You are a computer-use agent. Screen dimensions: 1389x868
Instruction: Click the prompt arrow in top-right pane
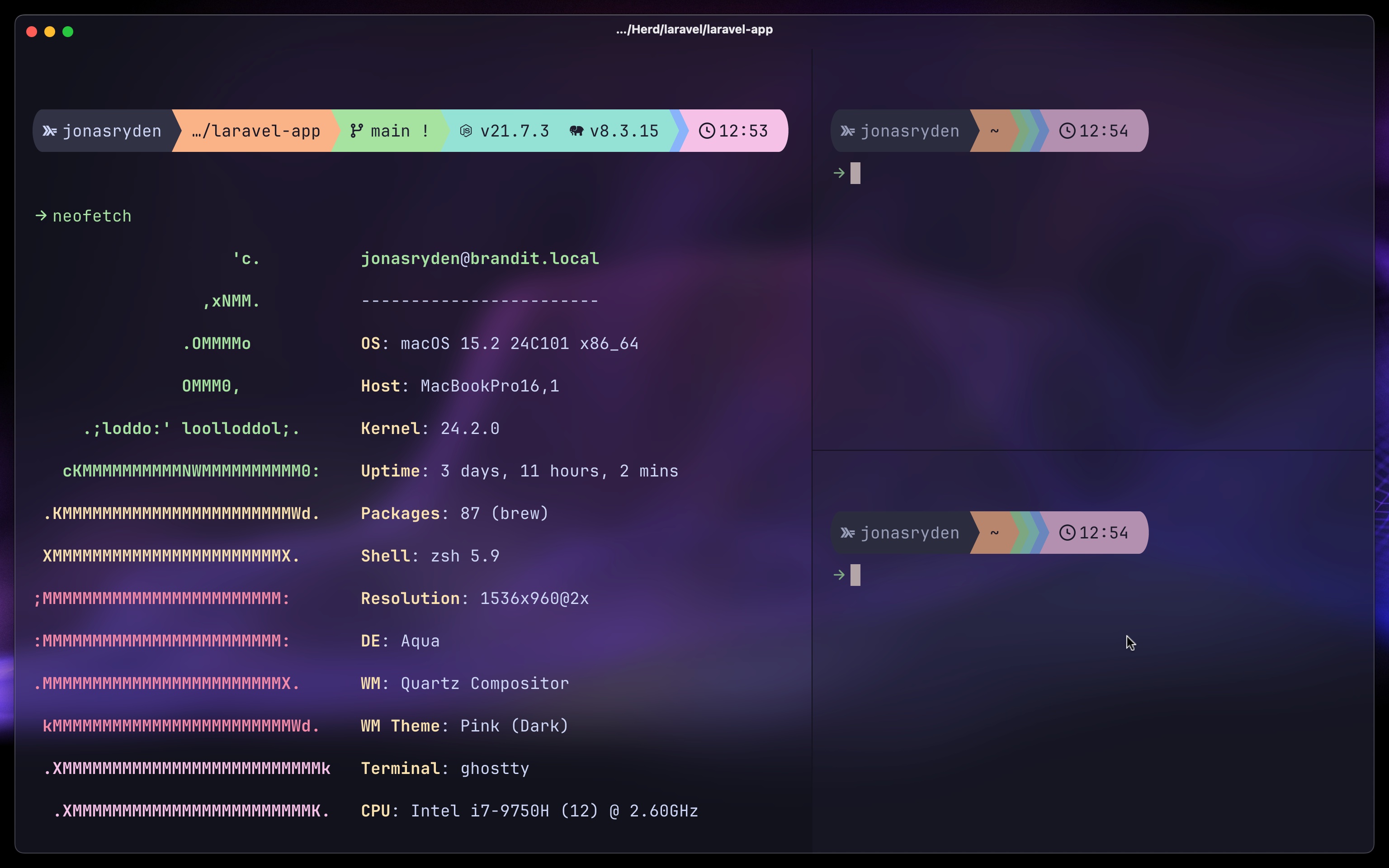pyautogui.click(x=839, y=173)
